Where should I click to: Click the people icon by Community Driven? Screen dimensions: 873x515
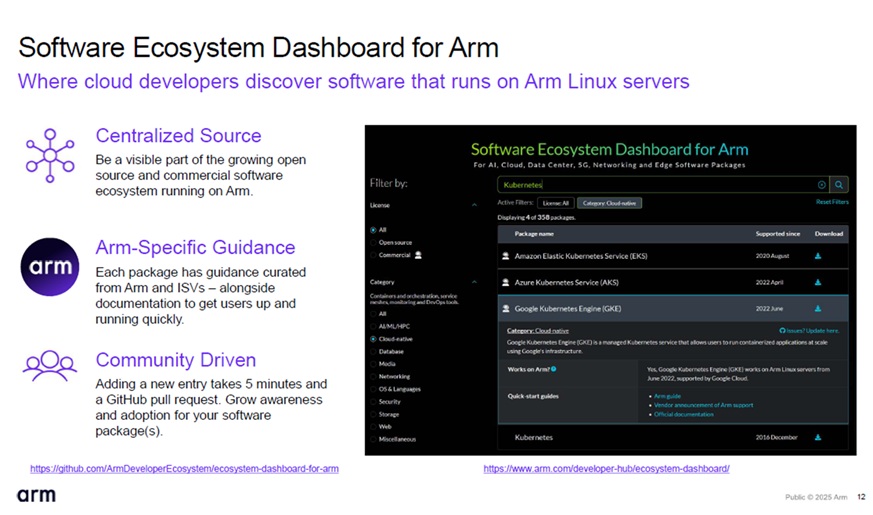(x=50, y=366)
